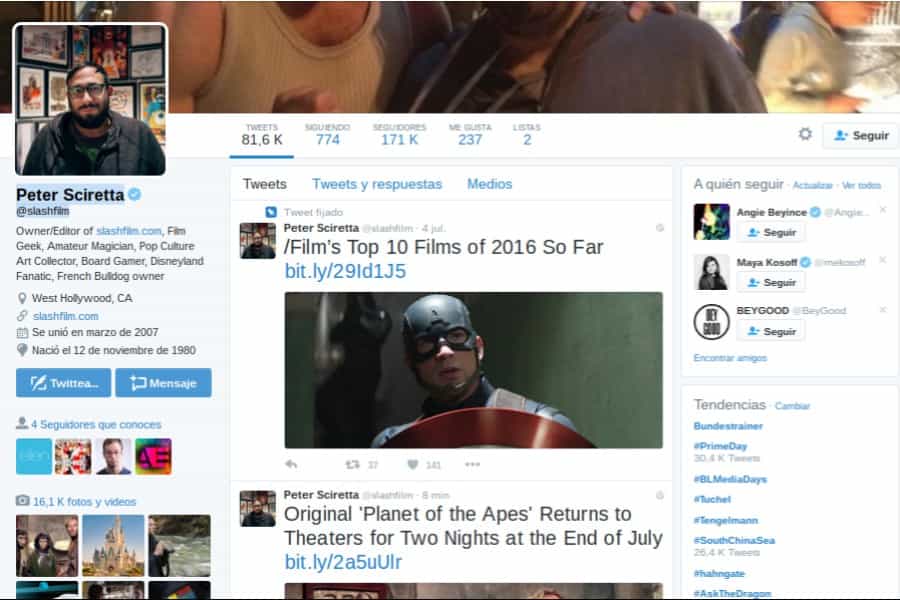Click Peter Sciretta's large profile photo
900x600 pixels.
point(91,99)
